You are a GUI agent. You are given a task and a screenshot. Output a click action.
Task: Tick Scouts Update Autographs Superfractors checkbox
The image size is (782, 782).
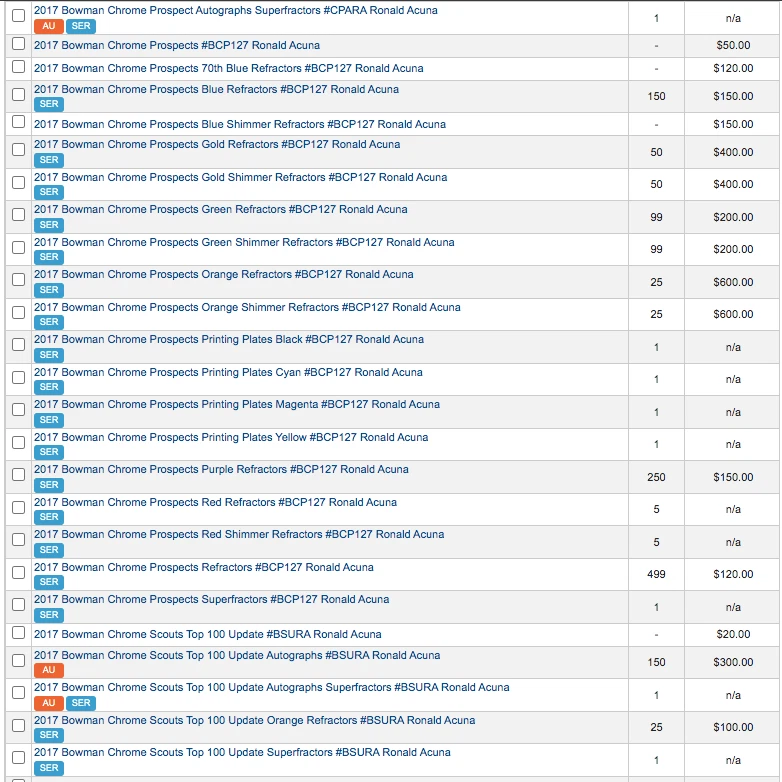pyautogui.click(x=18, y=692)
